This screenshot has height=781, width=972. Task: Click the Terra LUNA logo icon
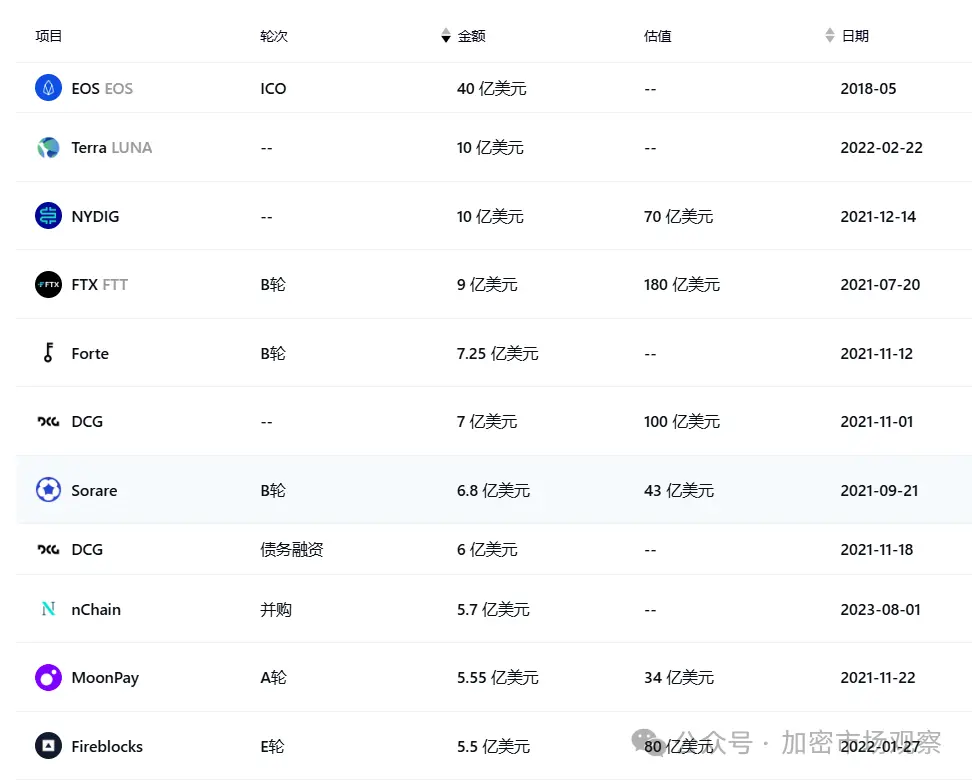(x=48, y=148)
